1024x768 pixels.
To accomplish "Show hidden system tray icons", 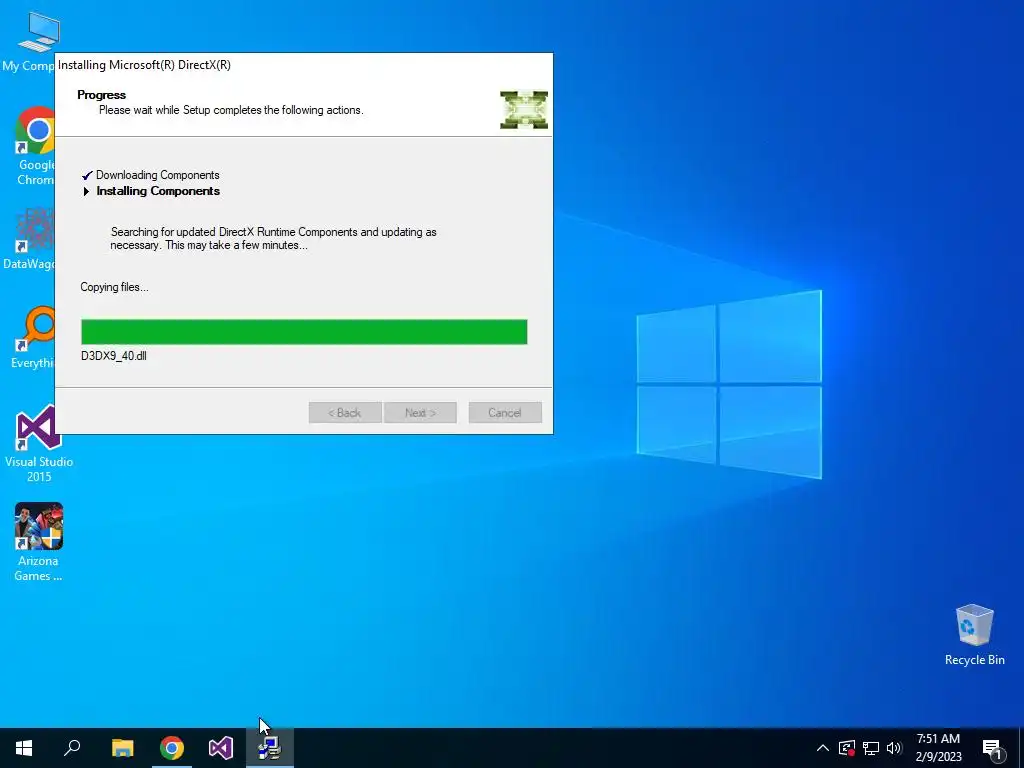I will click(823, 748).
